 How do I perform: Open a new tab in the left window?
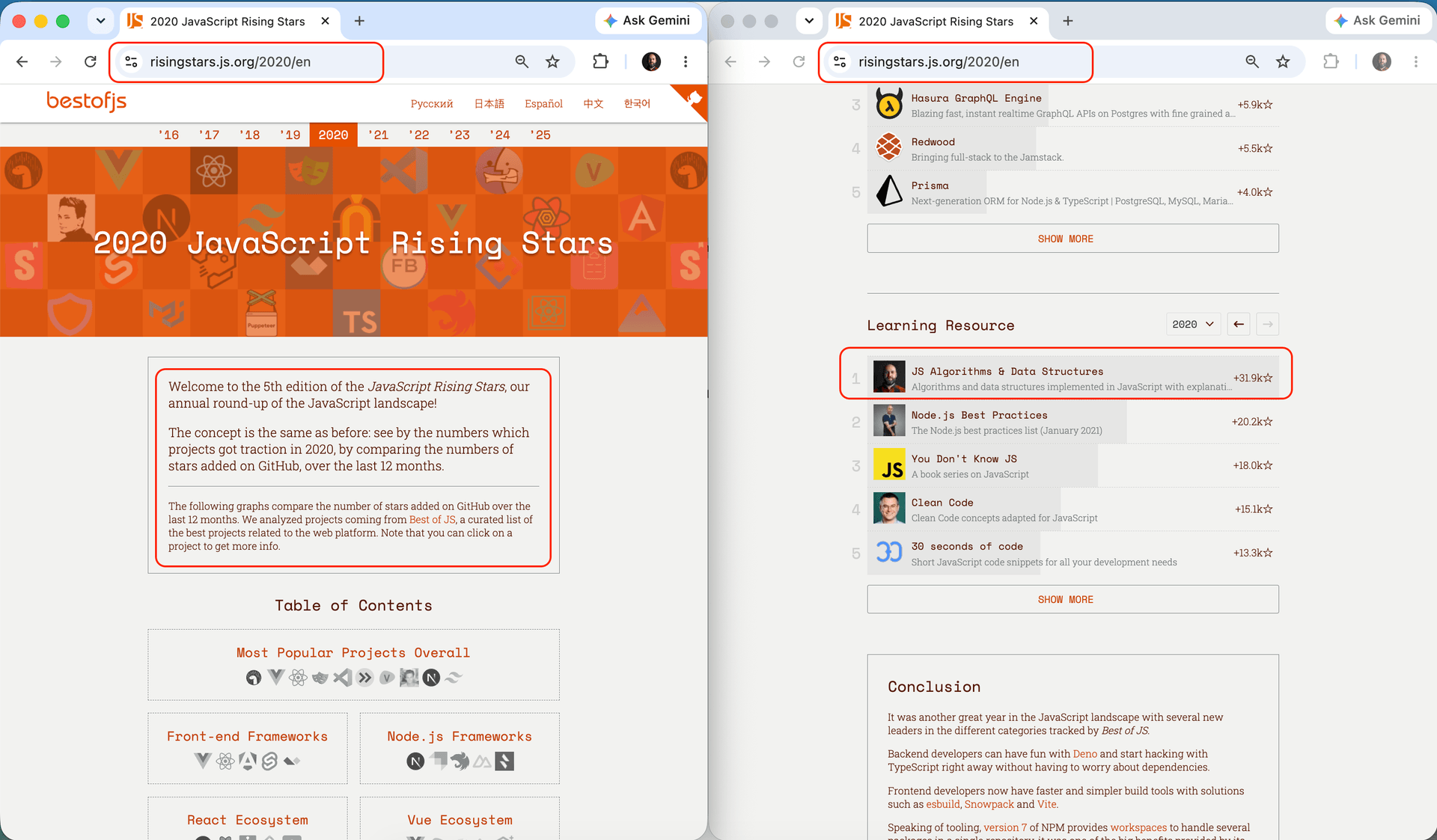pyautogui.click(x=359, y=21)
